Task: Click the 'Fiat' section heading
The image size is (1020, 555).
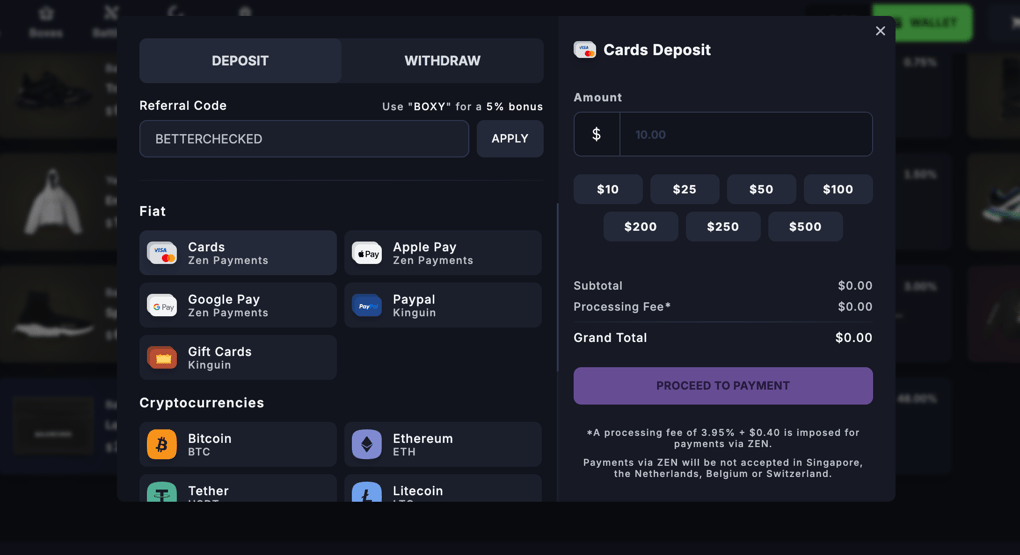Action: [152, 211]
